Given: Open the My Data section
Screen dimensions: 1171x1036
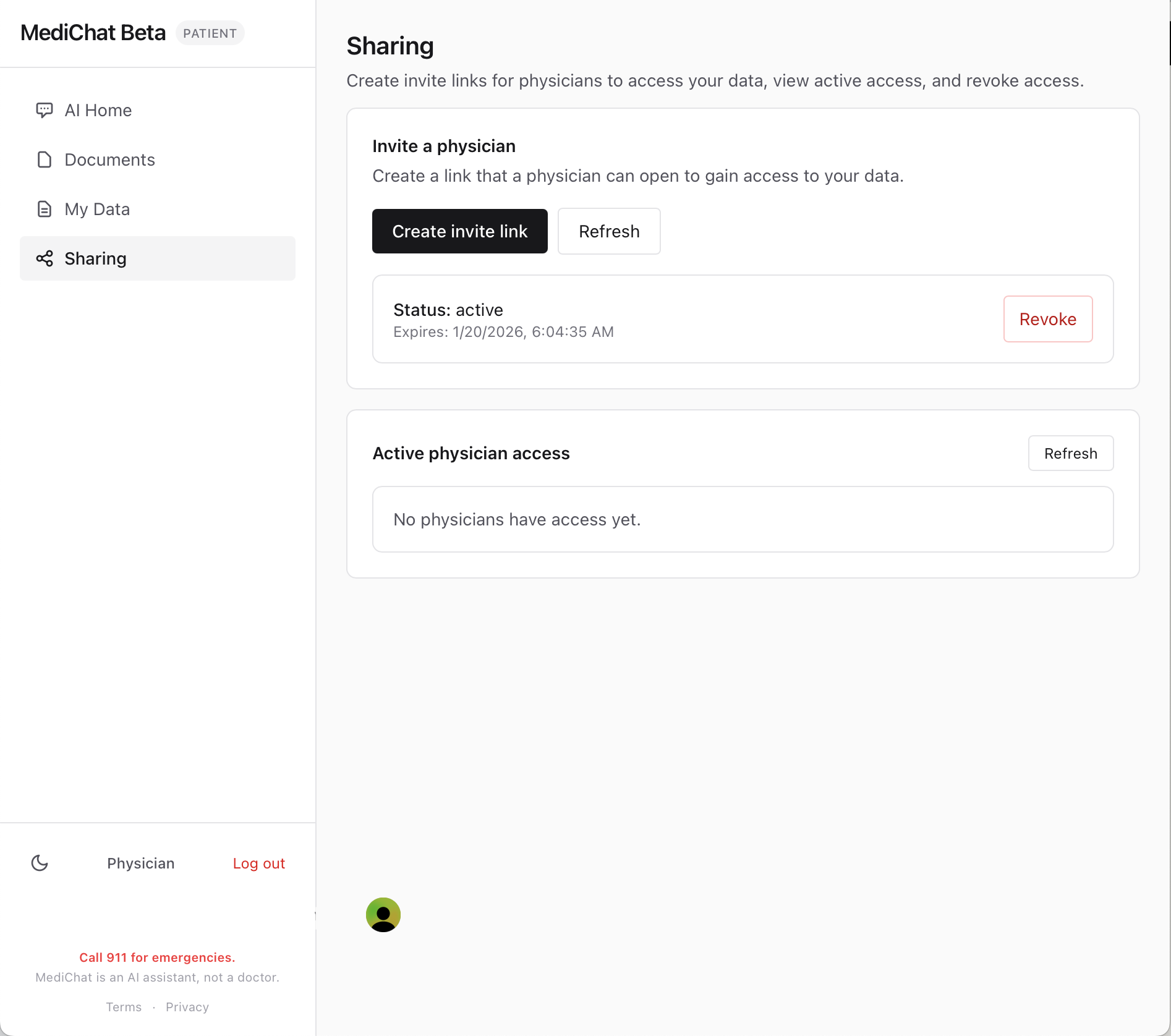Looking at the screenshot, I should pos(97,209).
